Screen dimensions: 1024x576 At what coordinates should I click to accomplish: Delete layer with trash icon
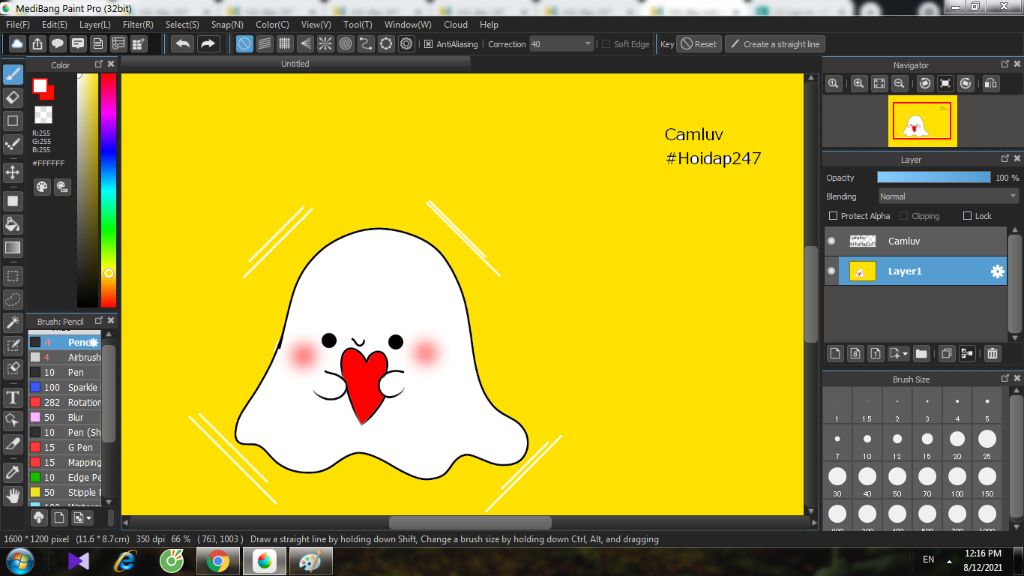pos(993,353)
